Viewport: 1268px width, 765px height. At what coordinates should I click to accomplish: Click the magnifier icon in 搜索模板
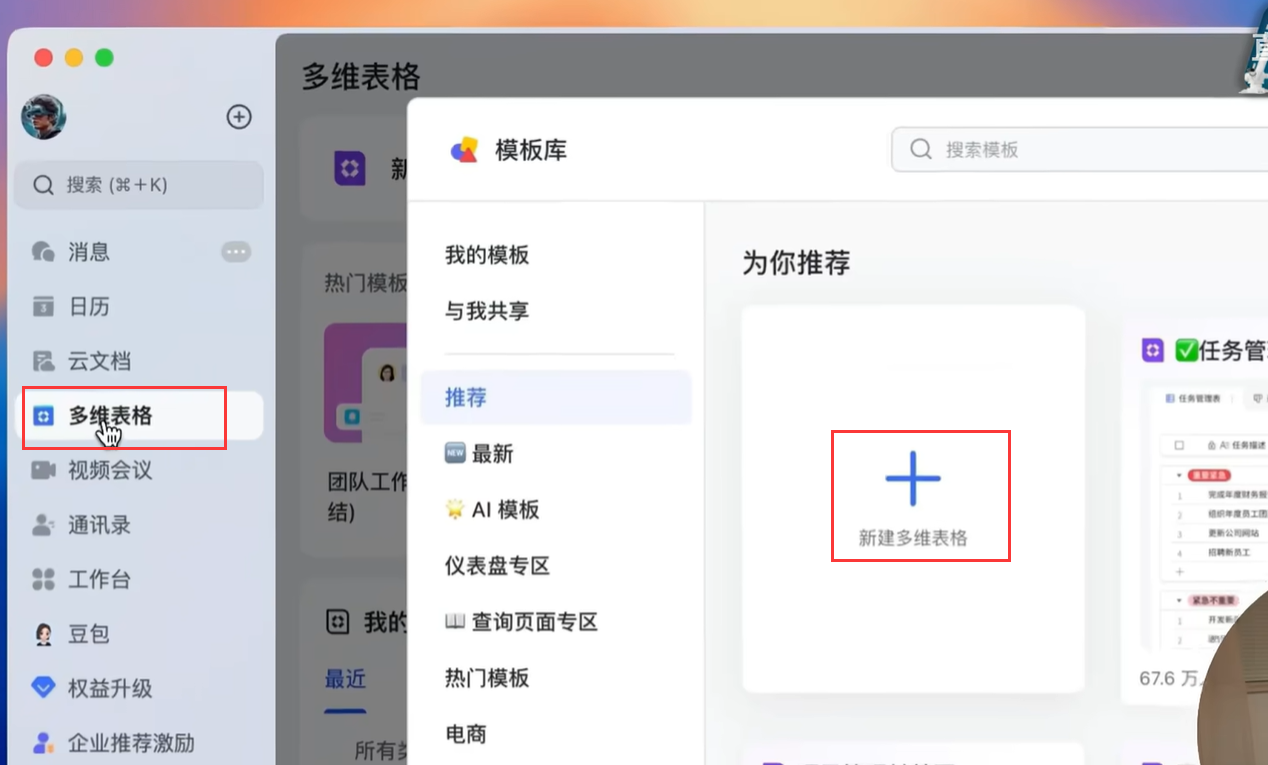click(921, 150)
